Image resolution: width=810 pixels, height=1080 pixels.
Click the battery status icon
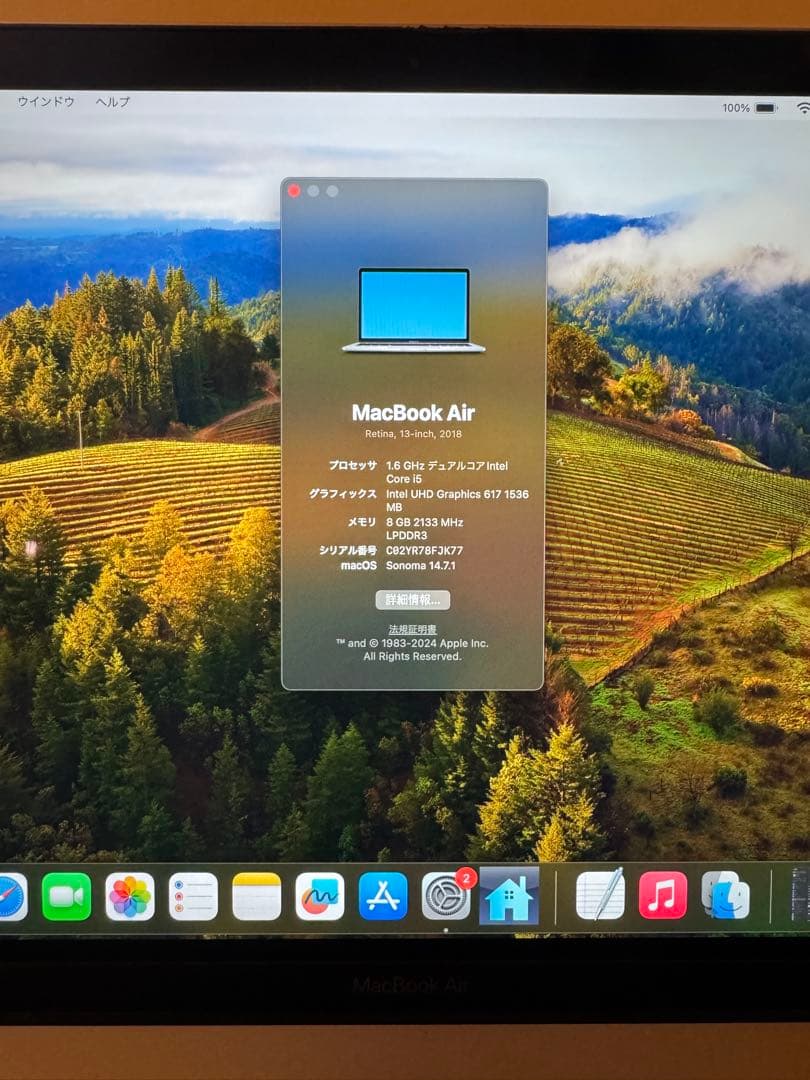[765, 108]
